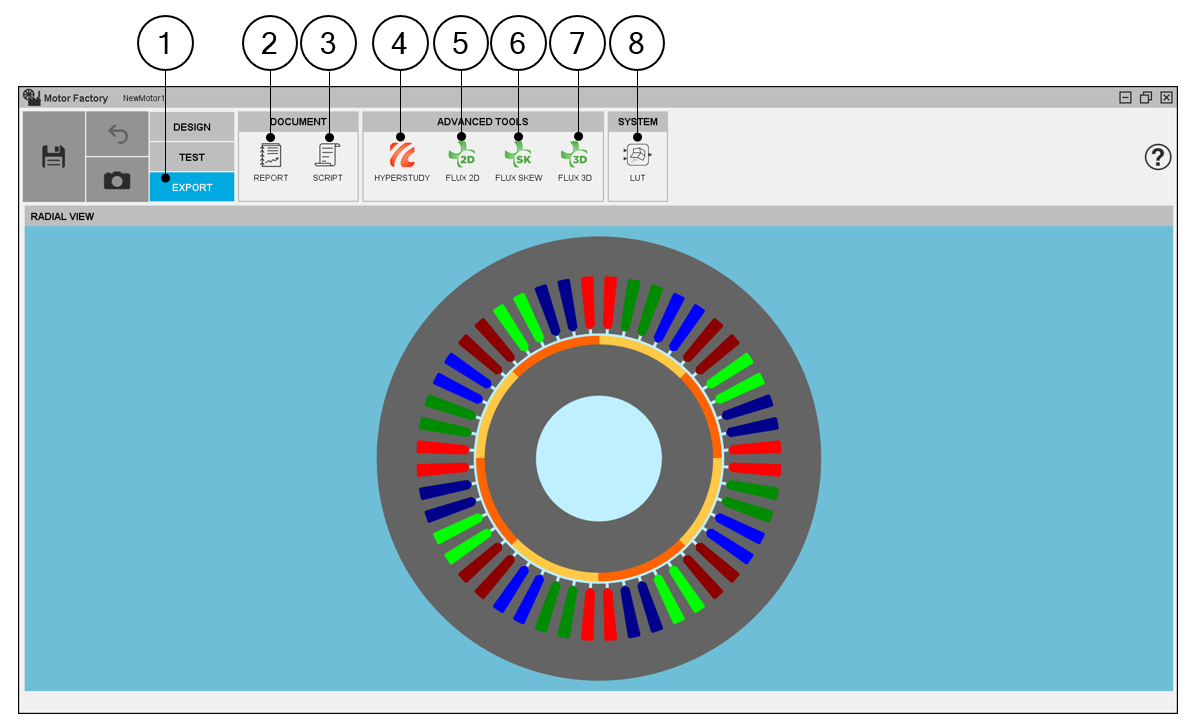Restore down the Motor Factory window

1145,98
